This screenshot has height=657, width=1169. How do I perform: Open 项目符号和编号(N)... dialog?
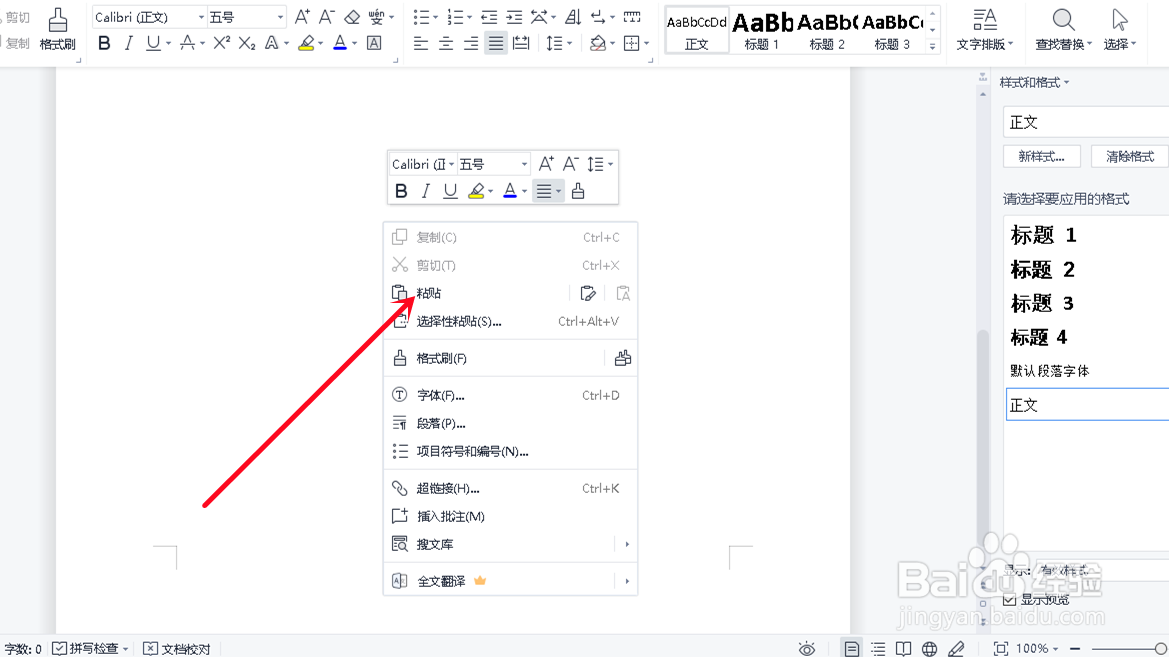pos(510,451)
